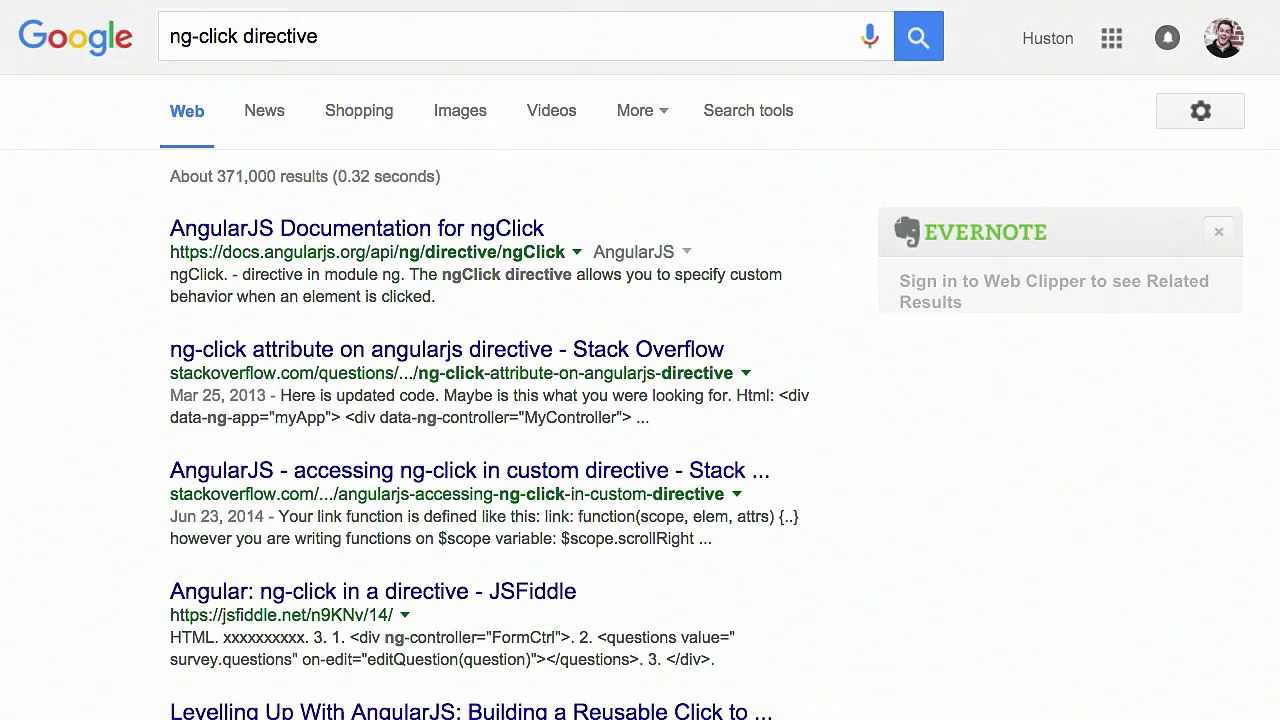Screen dimensions: 1280x720
Task: Open the account profile picture menu
Action: click(1224, 38)
